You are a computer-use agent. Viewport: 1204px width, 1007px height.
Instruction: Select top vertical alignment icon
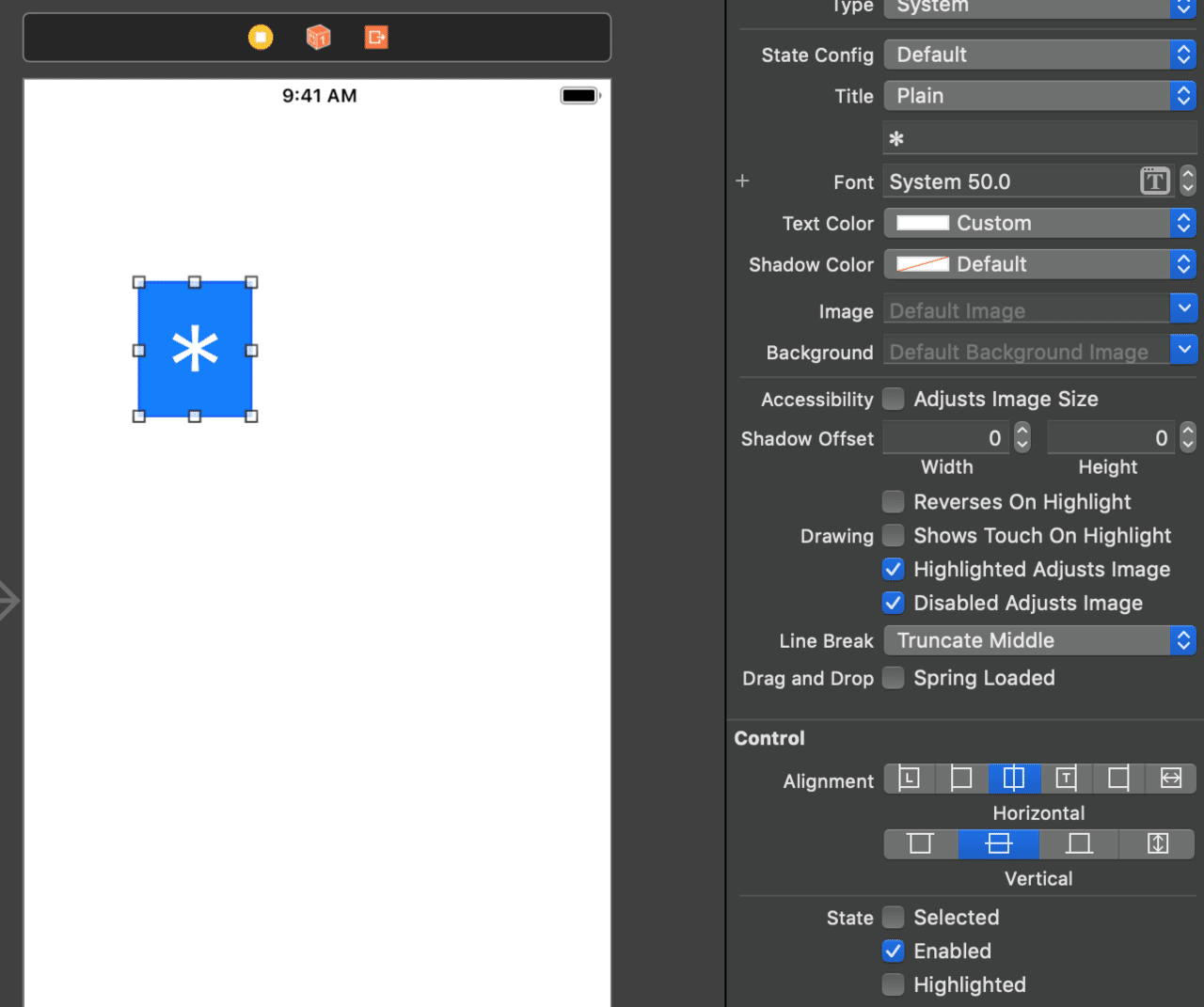click(x=921, y=843)
